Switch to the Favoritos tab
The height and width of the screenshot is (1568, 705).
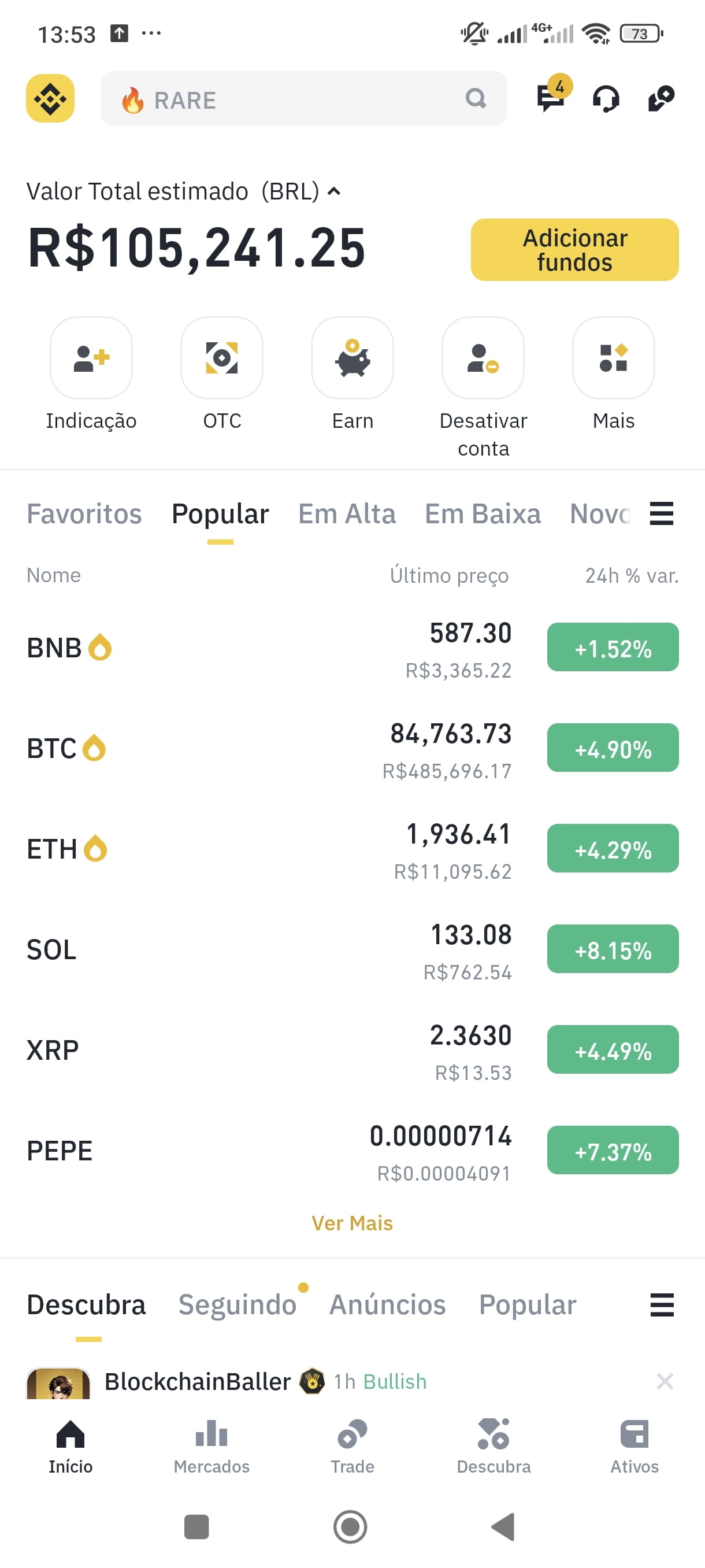point(84,514)
